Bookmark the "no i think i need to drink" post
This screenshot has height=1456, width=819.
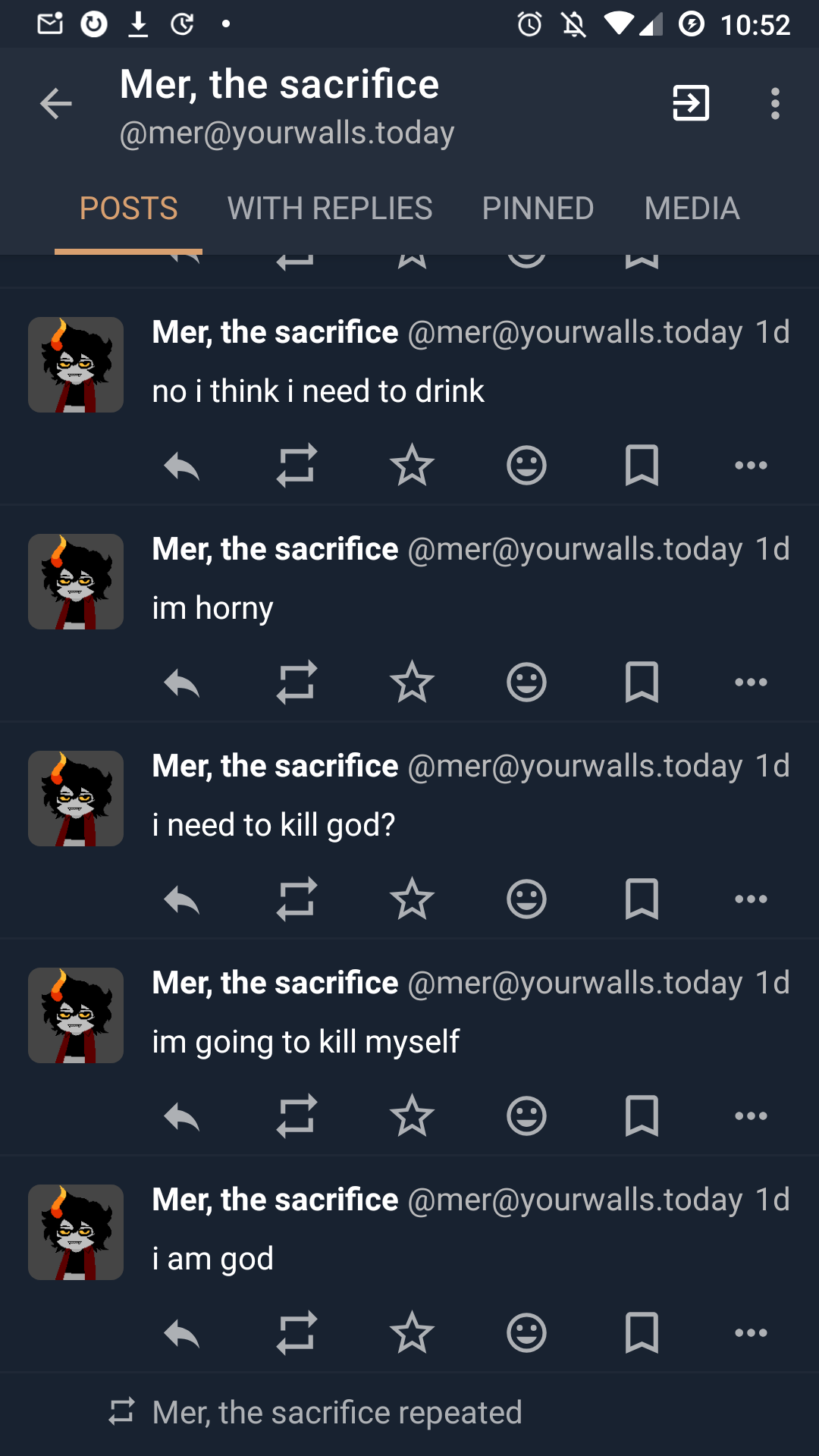pos(642,466)
